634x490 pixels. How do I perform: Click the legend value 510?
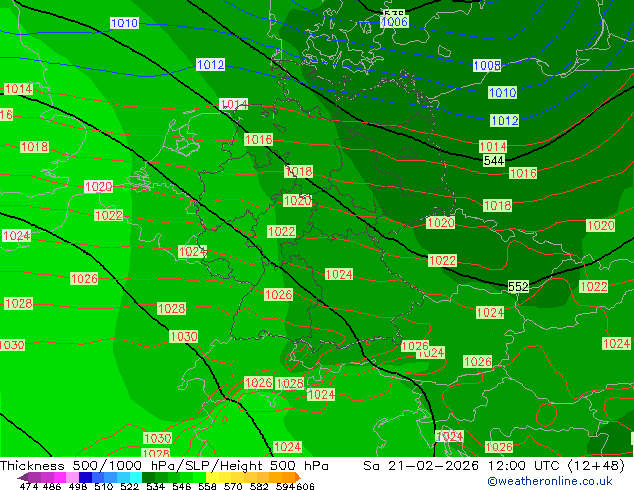(104, 486)
